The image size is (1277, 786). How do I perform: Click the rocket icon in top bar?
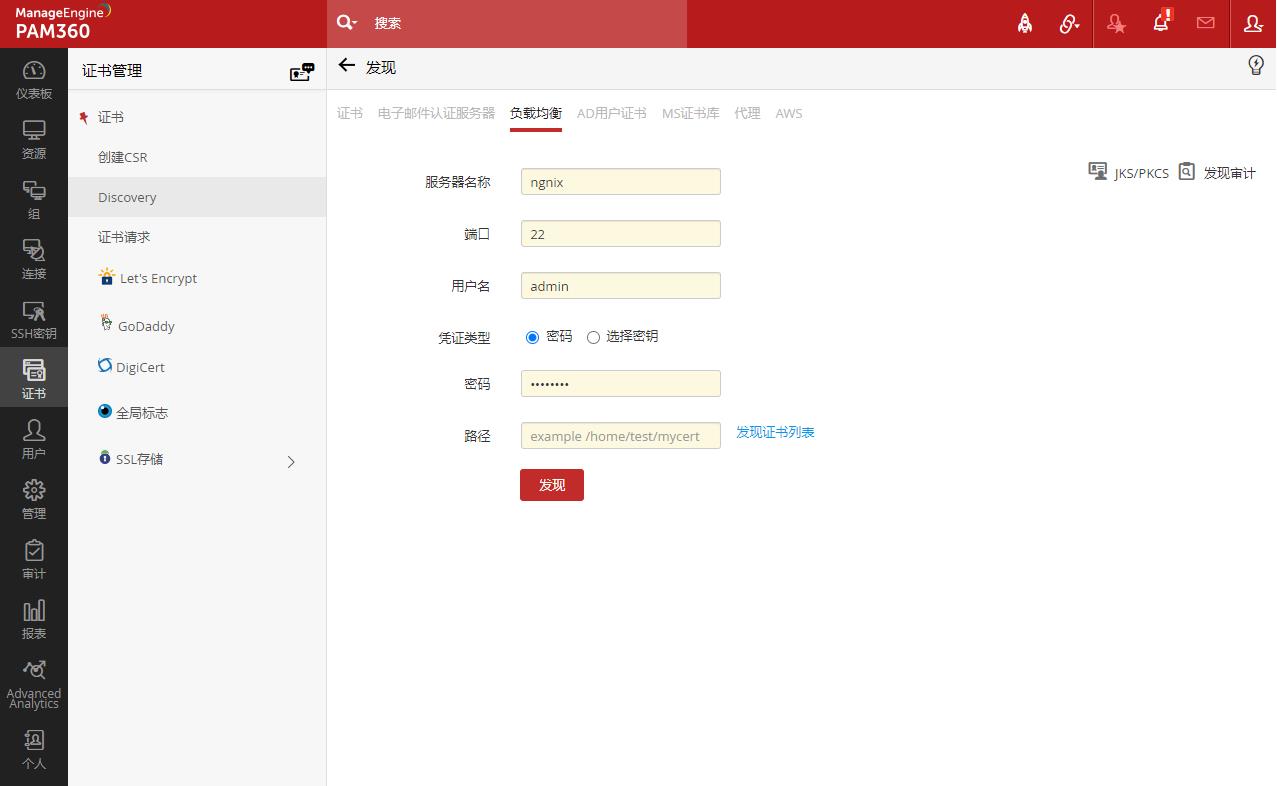pyautogui.click(x=1025, y=23)
